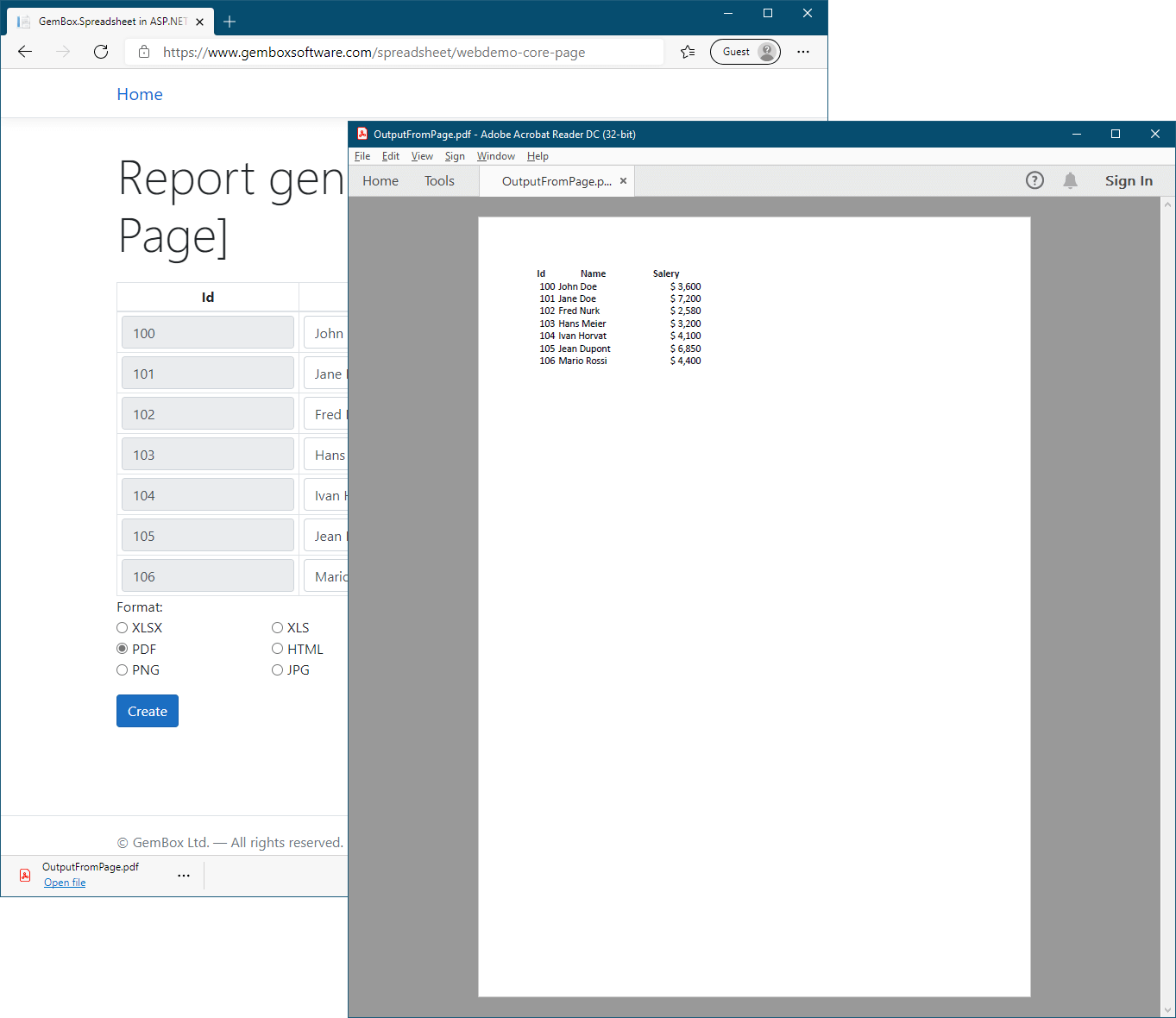
Task: Open browser settings ellipsis menu
Action: click(x=803, y=52)
